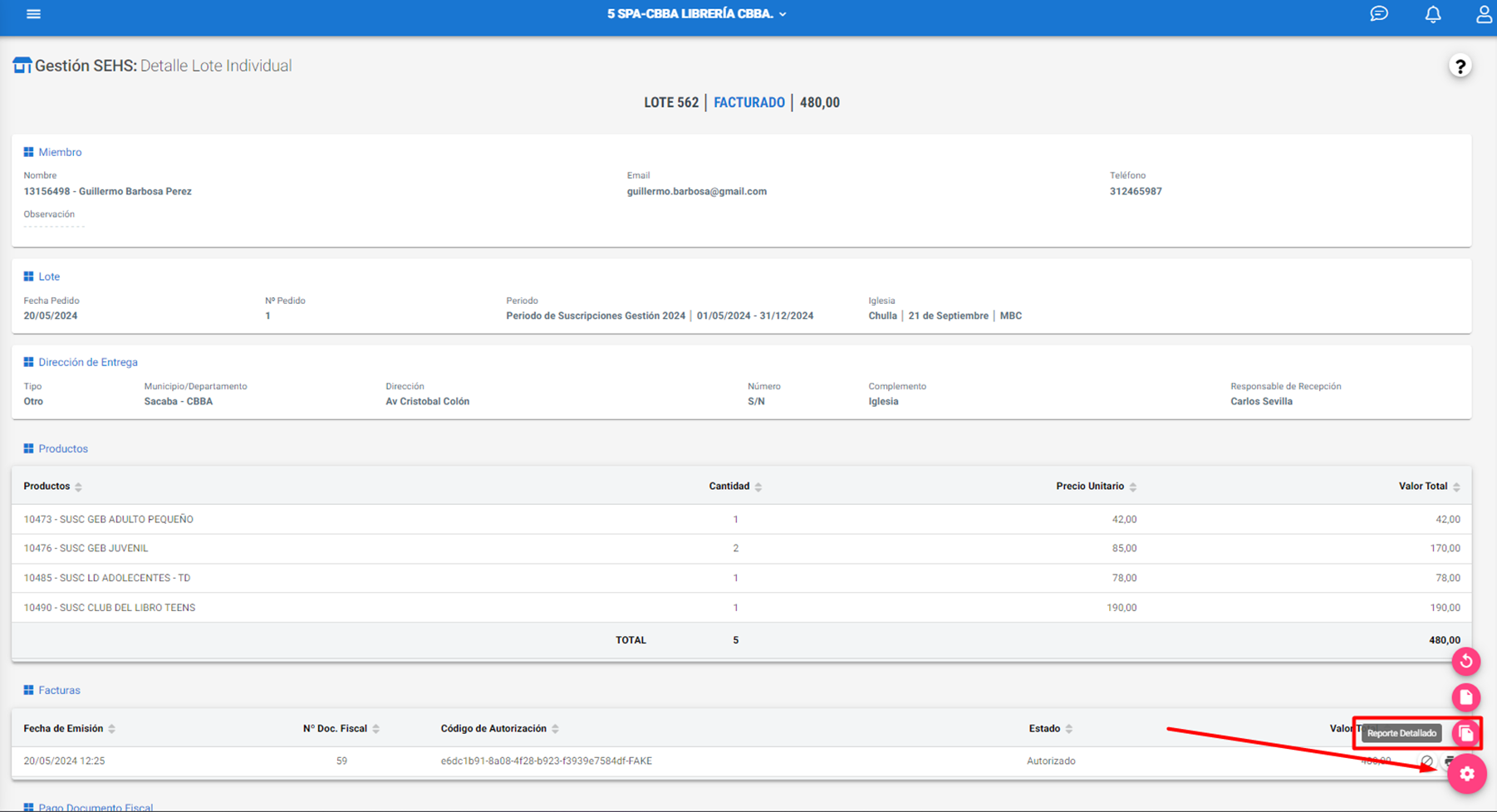This screenshot has height=812, width=1497.
Task: Click member name Guillermo Barbosa Perez
Action: [135, 191]
